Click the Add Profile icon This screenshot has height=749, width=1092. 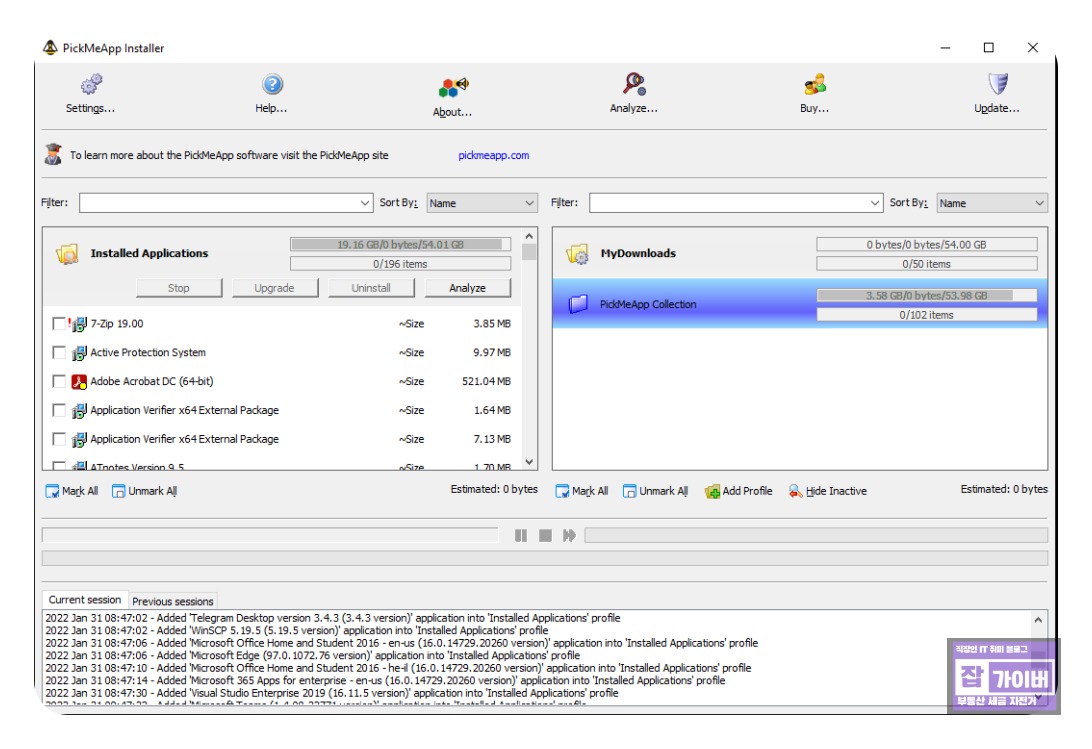[712, 491]
